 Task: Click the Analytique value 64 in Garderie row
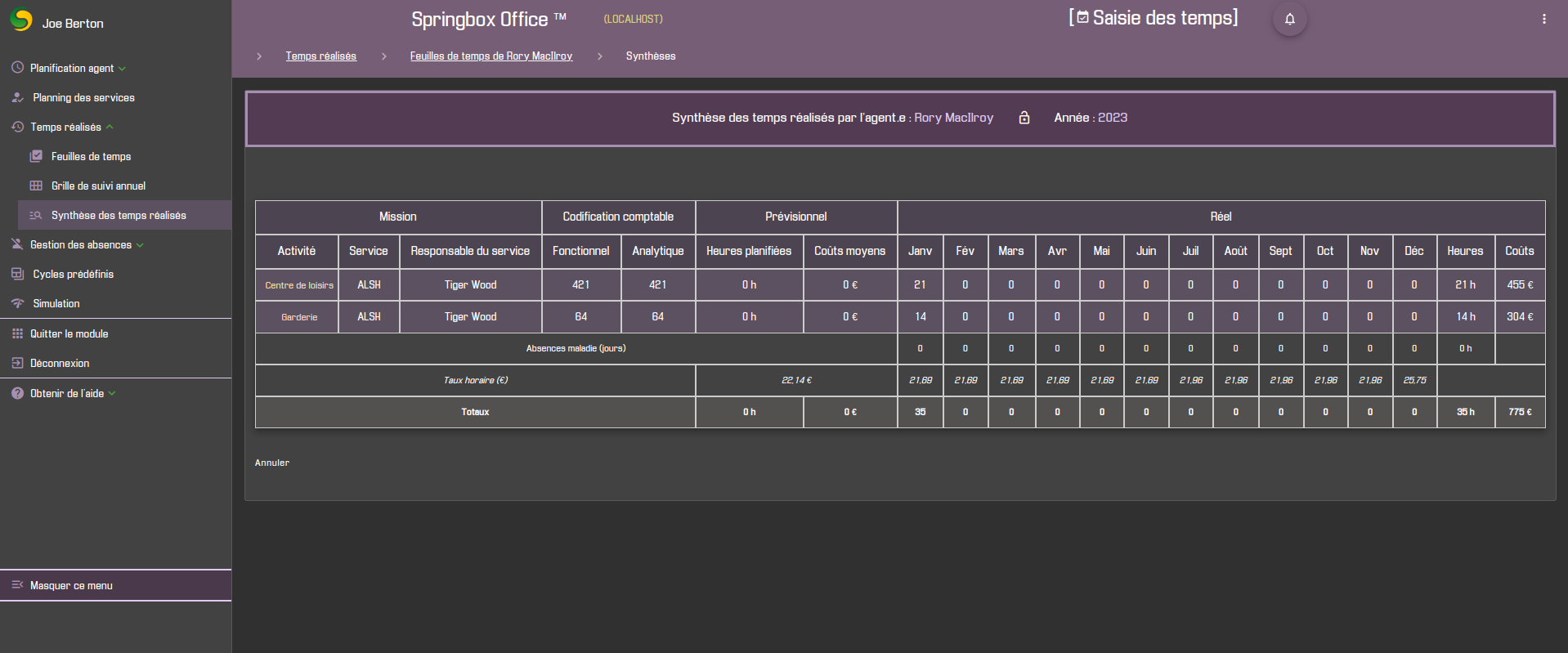point(657,317)
